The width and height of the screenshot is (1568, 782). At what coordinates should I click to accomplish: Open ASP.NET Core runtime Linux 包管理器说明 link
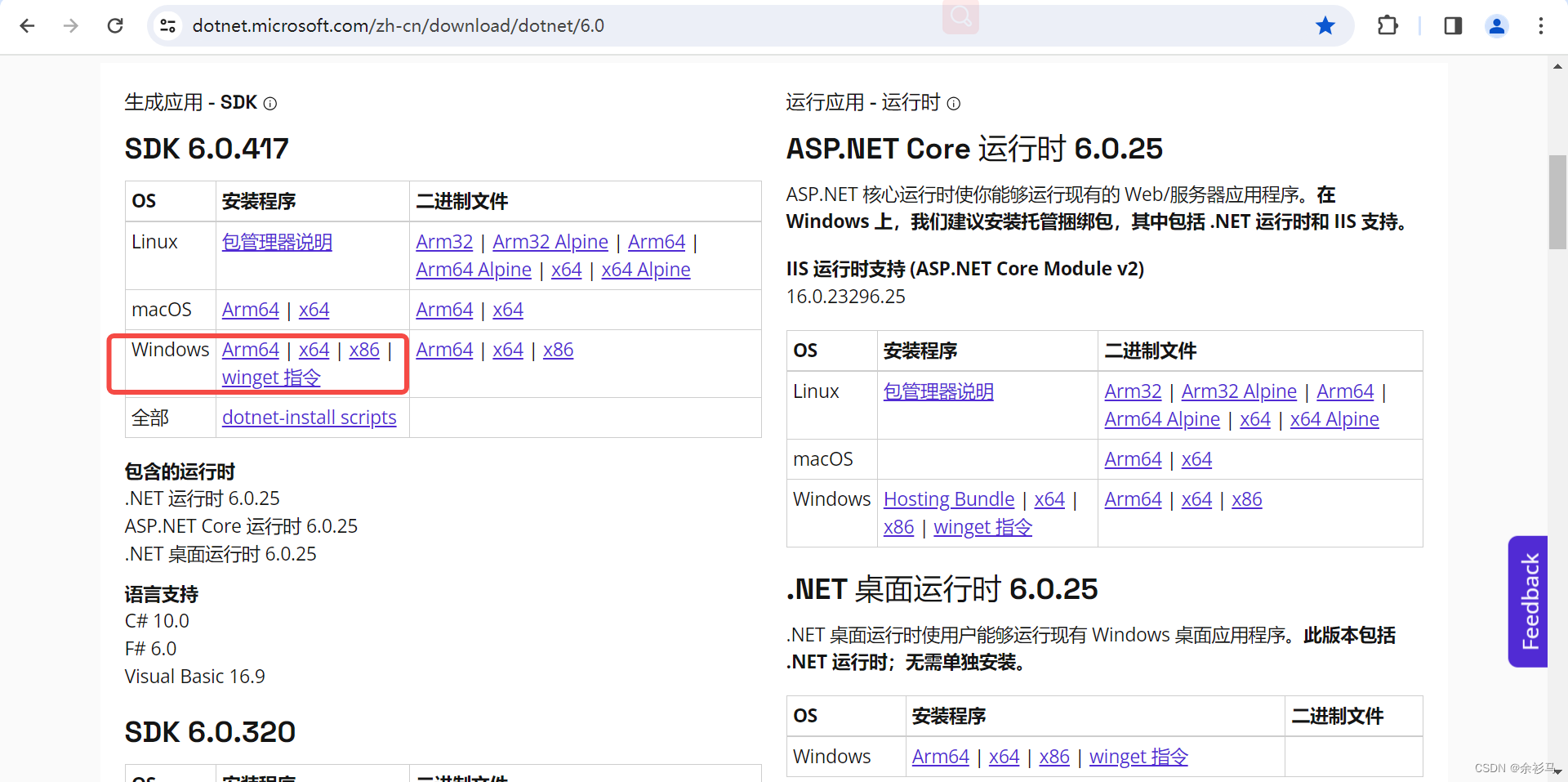click(938, 391)
